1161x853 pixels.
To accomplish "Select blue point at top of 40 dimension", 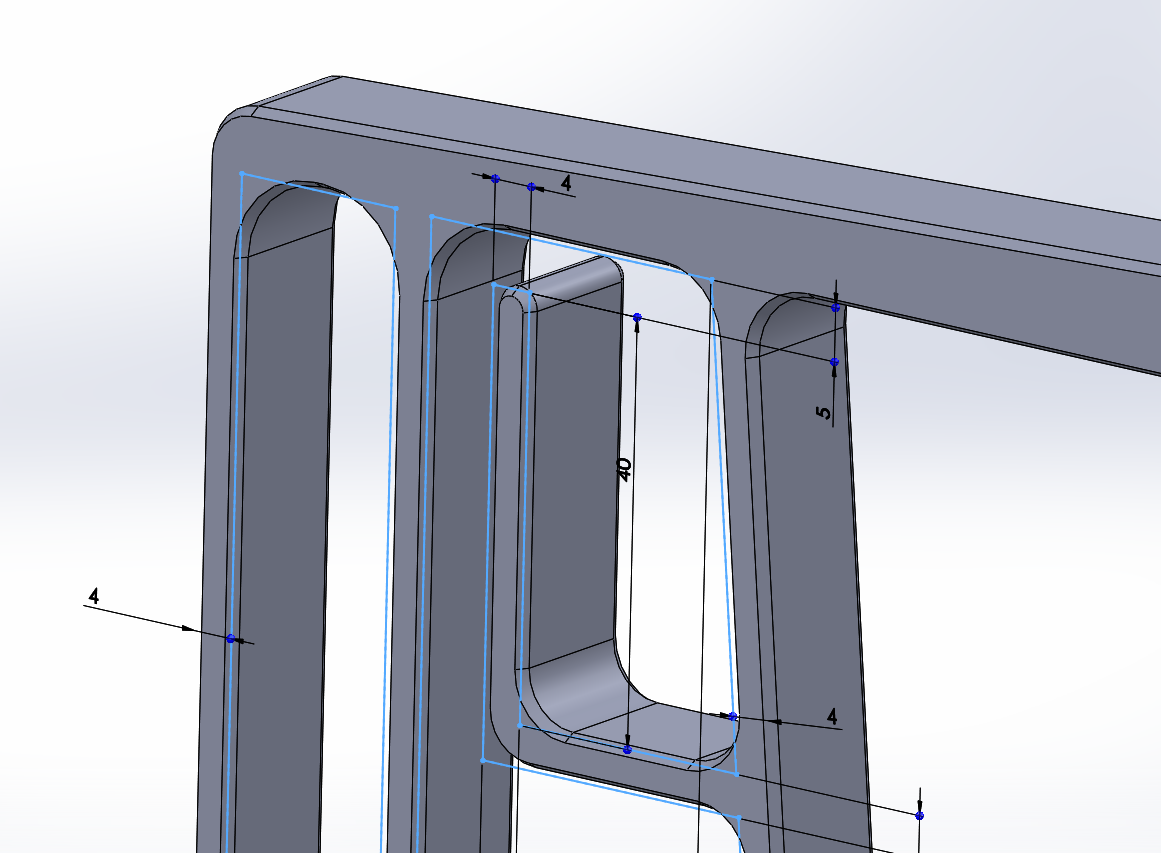I will [x=638, y=318].
